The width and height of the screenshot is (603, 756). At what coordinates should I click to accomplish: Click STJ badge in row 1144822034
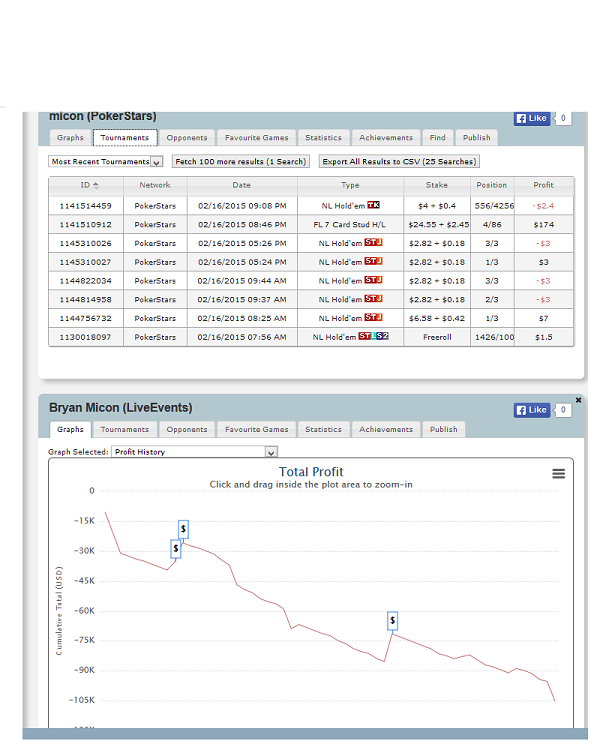pos(373,280)
